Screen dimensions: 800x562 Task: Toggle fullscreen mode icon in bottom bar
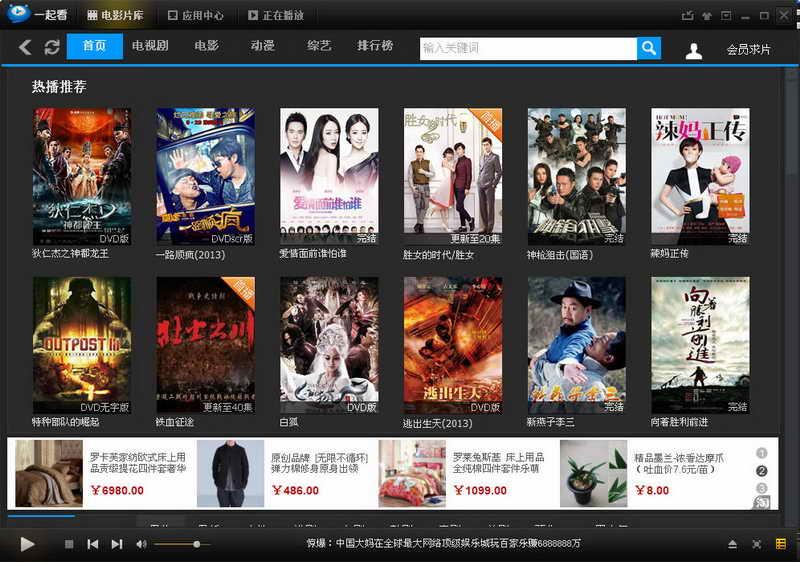tap(757, 544)
